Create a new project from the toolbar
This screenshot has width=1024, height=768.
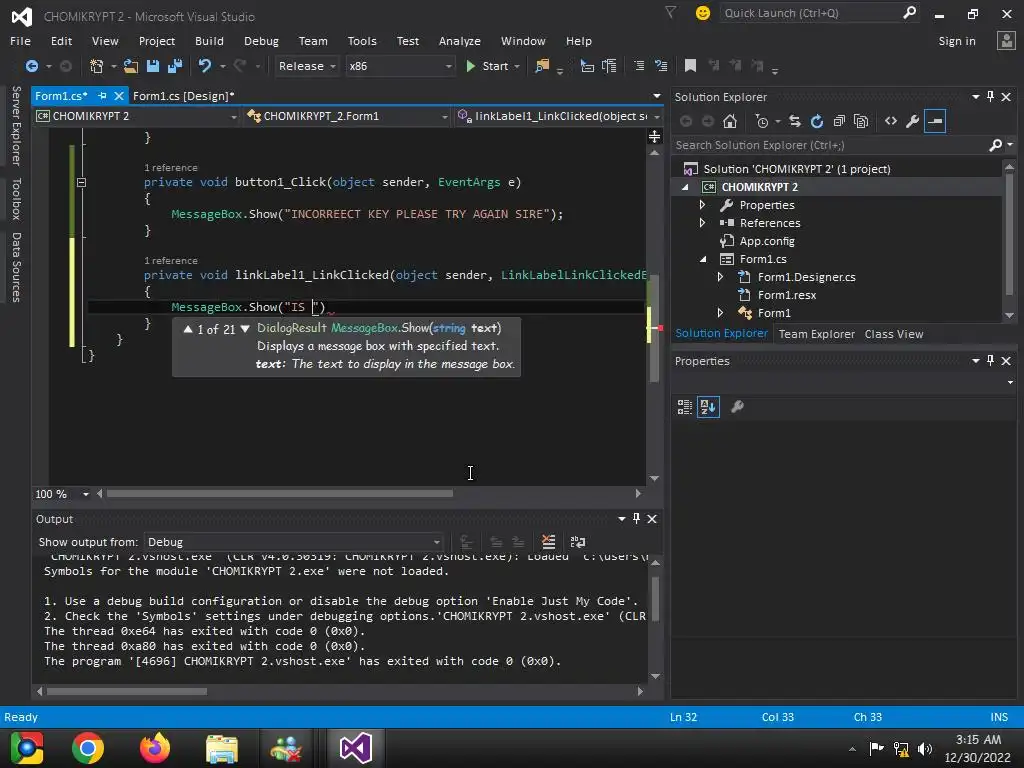click(x=96, y=66)
